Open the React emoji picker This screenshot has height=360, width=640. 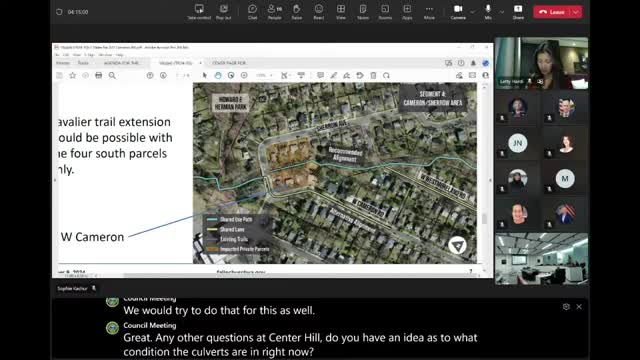319,12
